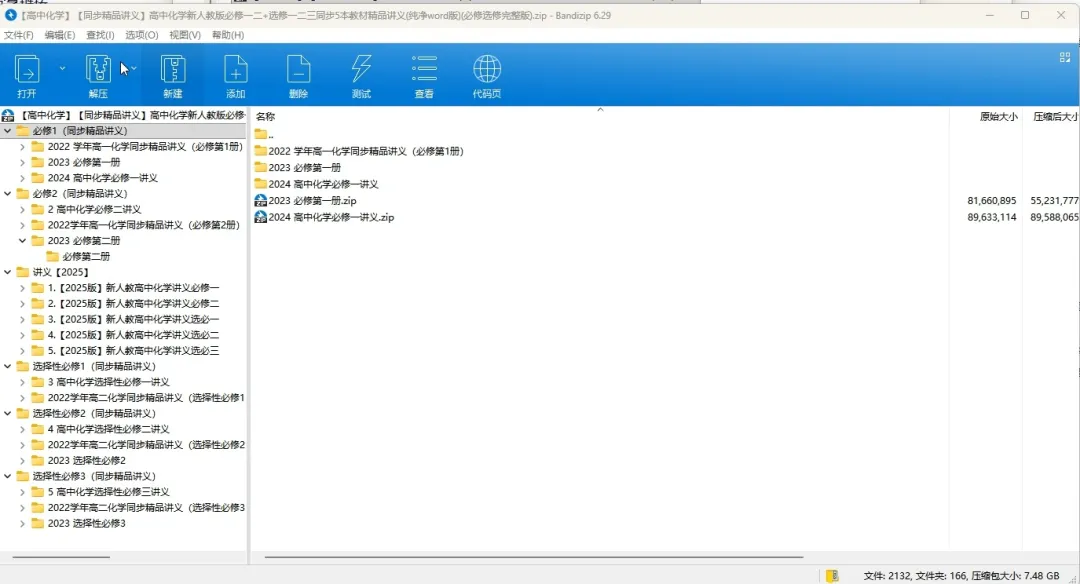Click zip icon of 2023 必修第一册.zip
Viewport: 1080px width, 584px height.
click(260, 200)
